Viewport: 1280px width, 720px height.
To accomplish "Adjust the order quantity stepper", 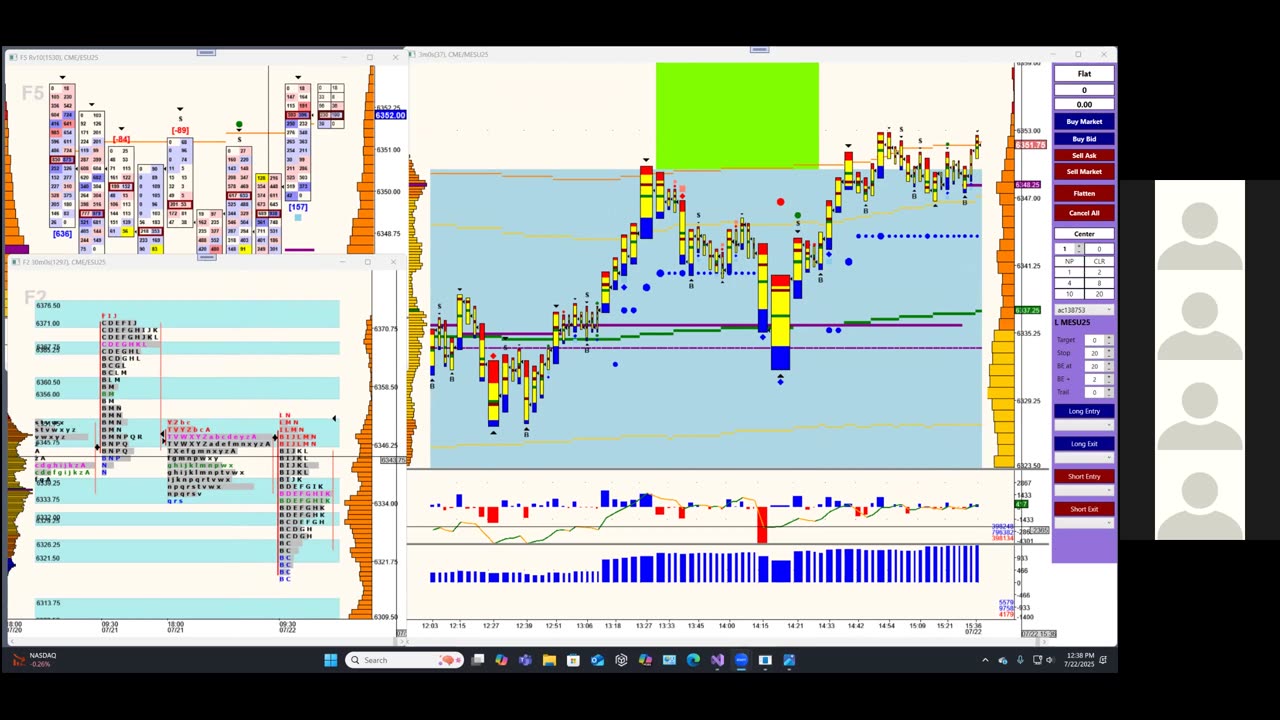I will coord(1078,248).
